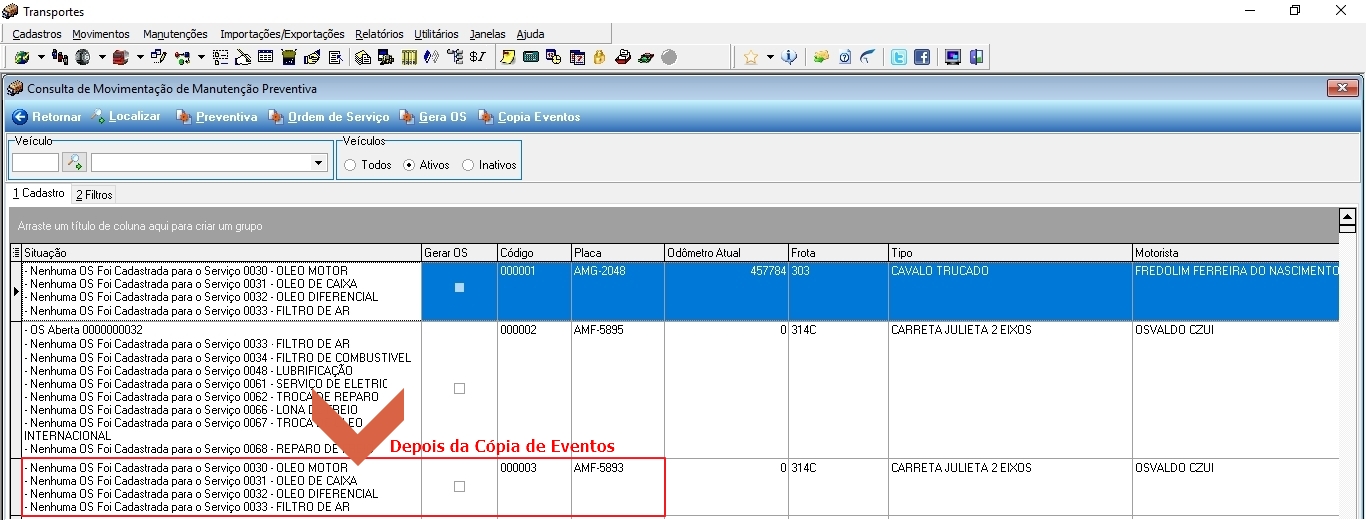Open the globe icon in the main toolbar
This screenshot has width=1366, height=520.
pos(22,57)
